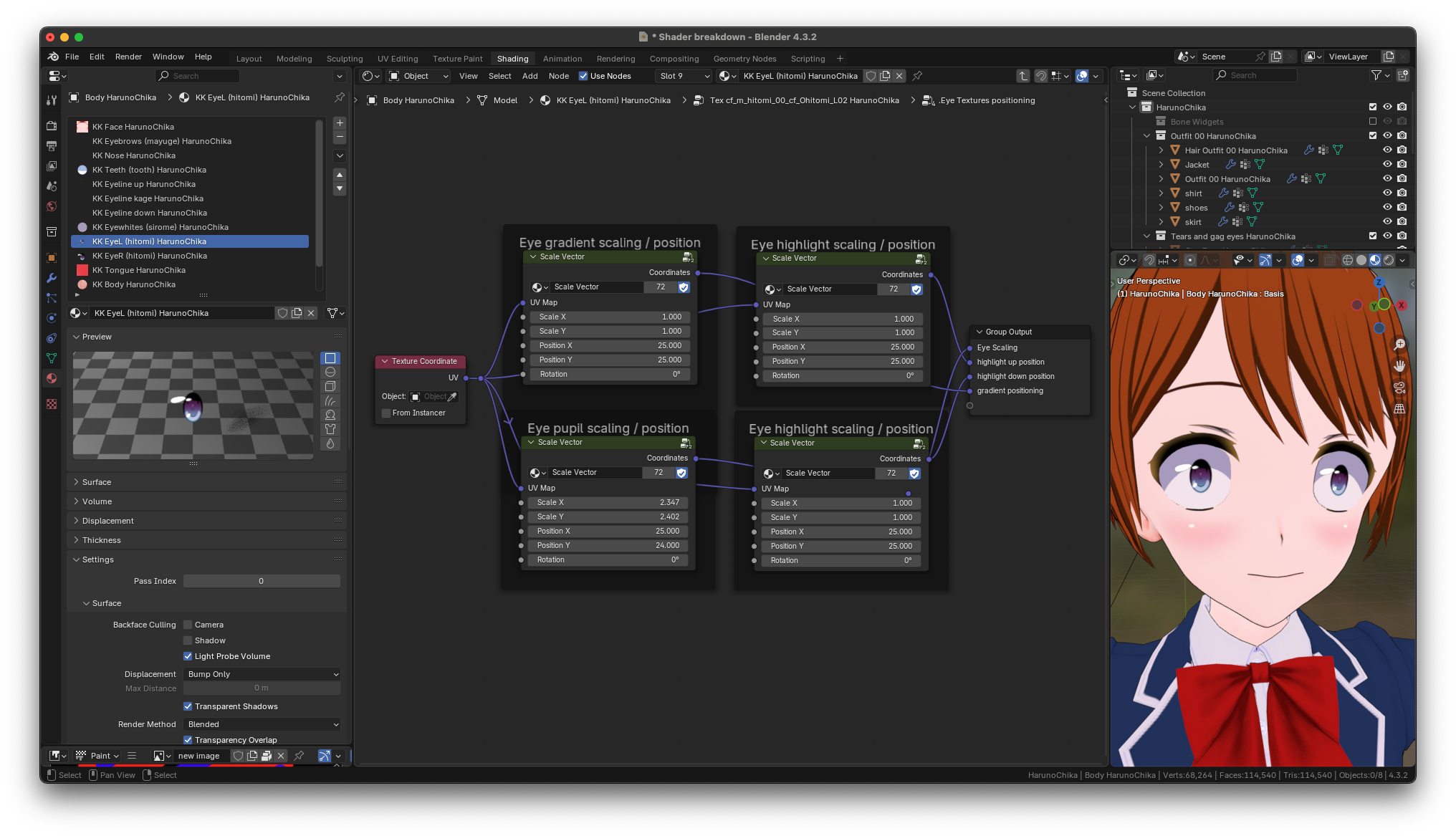Click the Scale X field showing 2.347
The image size is (1456, 836).
pyautogui.click(x=609, y=503)
